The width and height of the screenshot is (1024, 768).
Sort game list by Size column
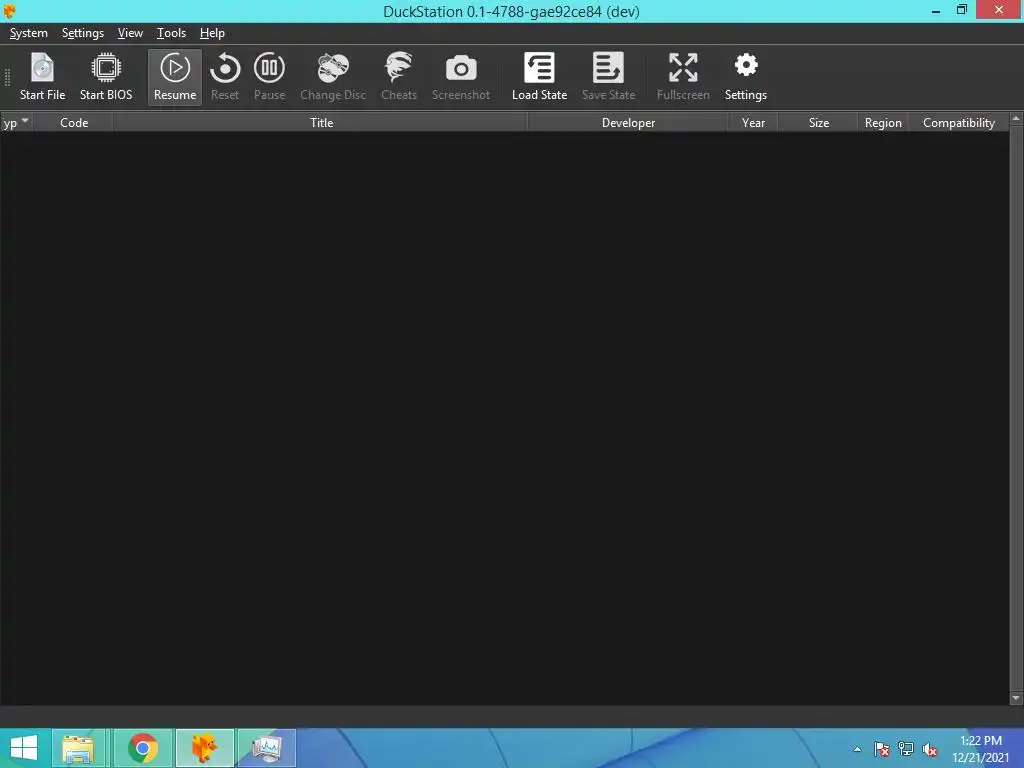(818, 123)
